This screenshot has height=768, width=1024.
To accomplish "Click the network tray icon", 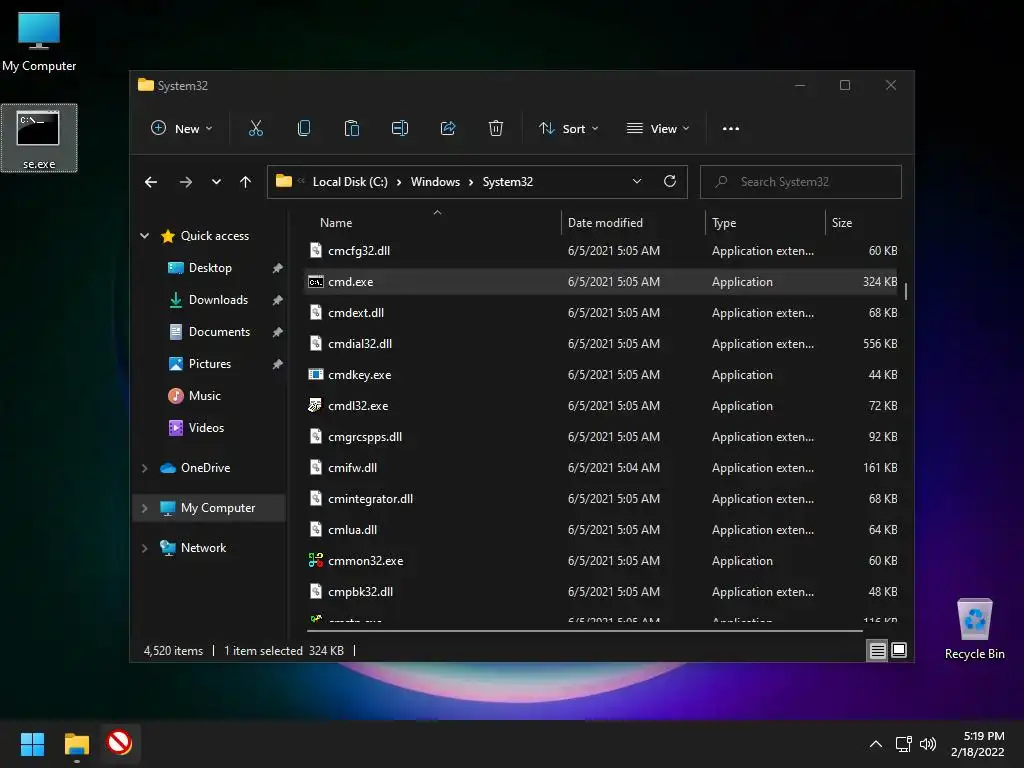I will pos(903,744).
